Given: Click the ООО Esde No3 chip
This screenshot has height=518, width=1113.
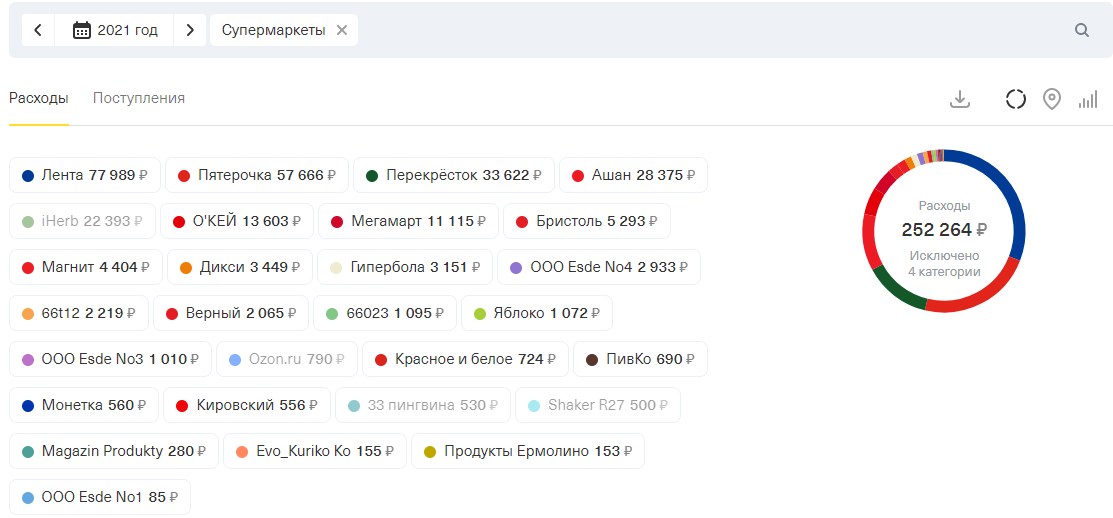Looking at the screenshot, I should coord(110,360).
